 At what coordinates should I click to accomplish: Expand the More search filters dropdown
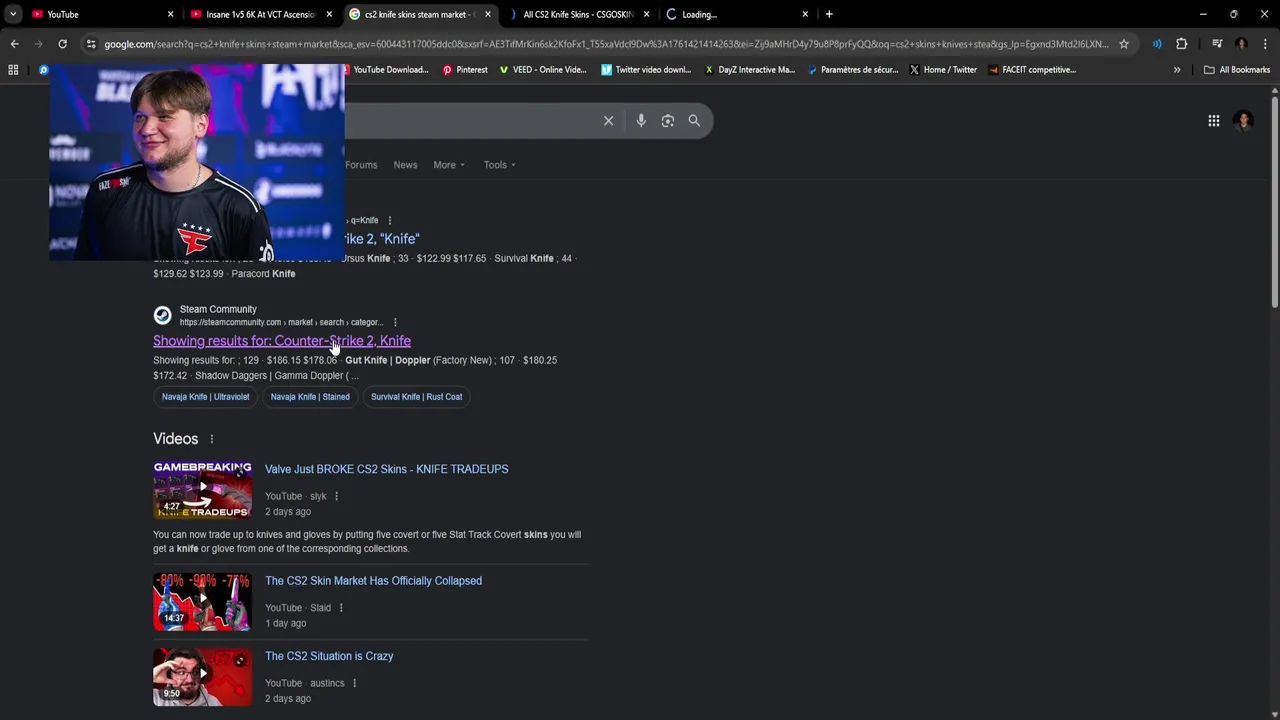449,165
